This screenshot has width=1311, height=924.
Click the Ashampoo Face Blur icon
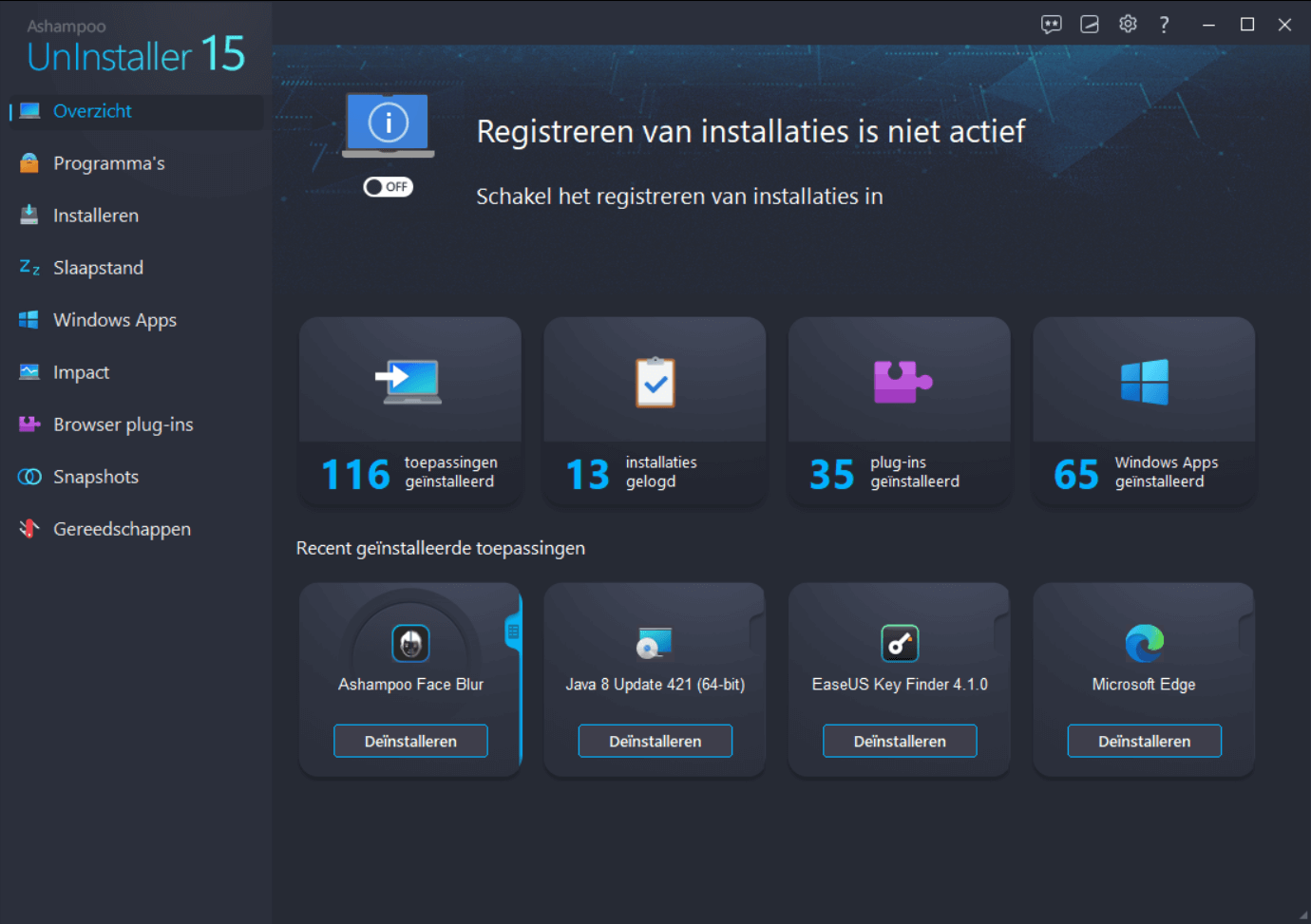(410, 644)
